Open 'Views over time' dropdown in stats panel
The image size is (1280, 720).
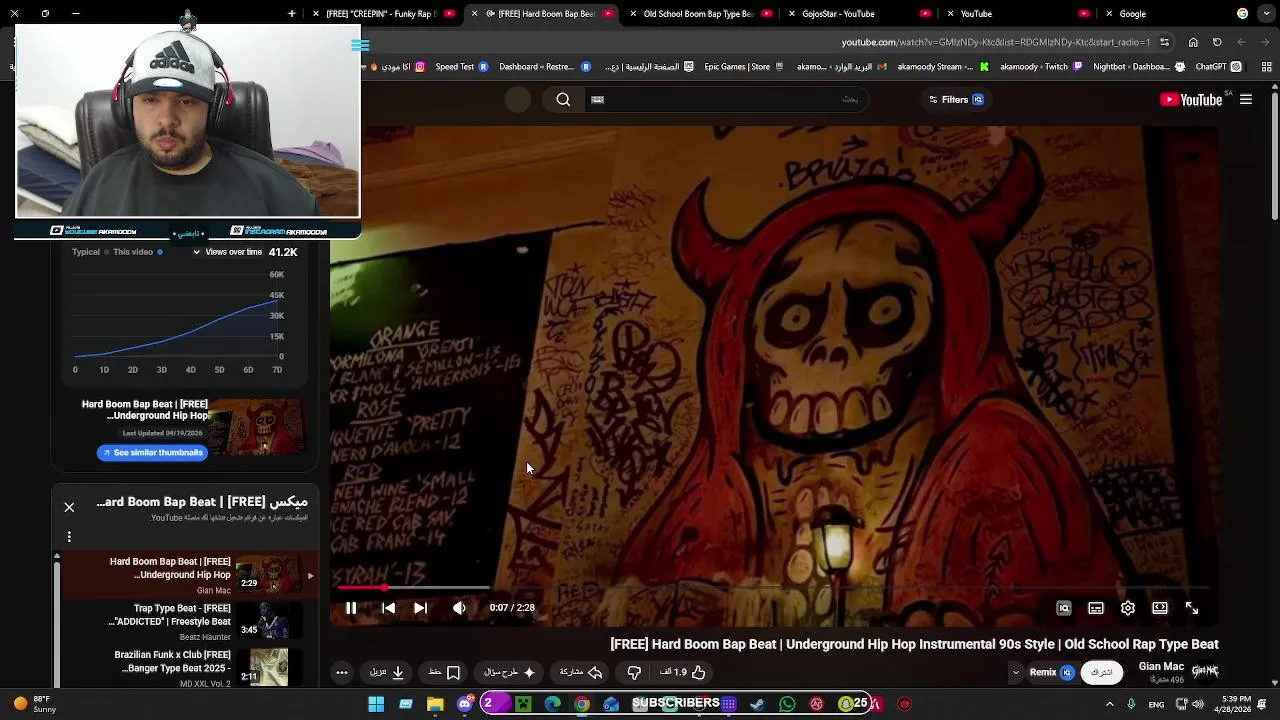click(228, 252)
